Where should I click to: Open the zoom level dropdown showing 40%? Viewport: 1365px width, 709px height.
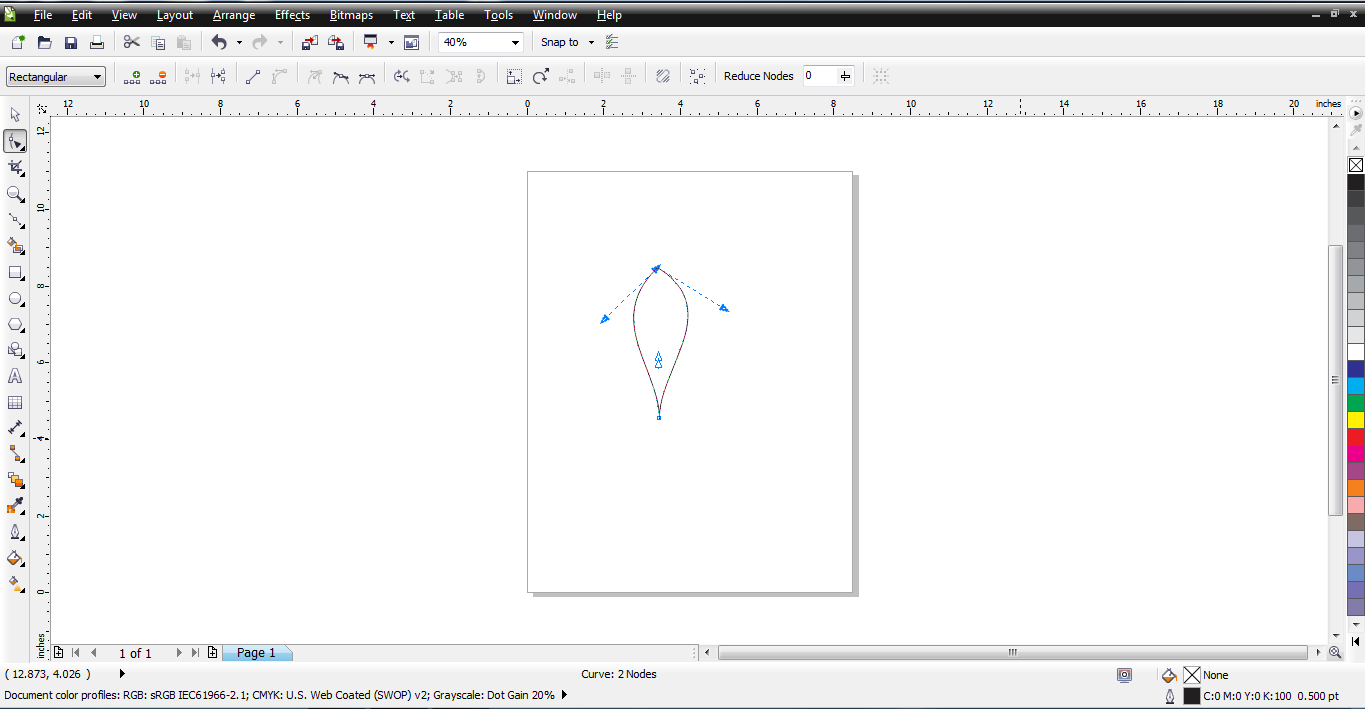[x=516, y=42]
